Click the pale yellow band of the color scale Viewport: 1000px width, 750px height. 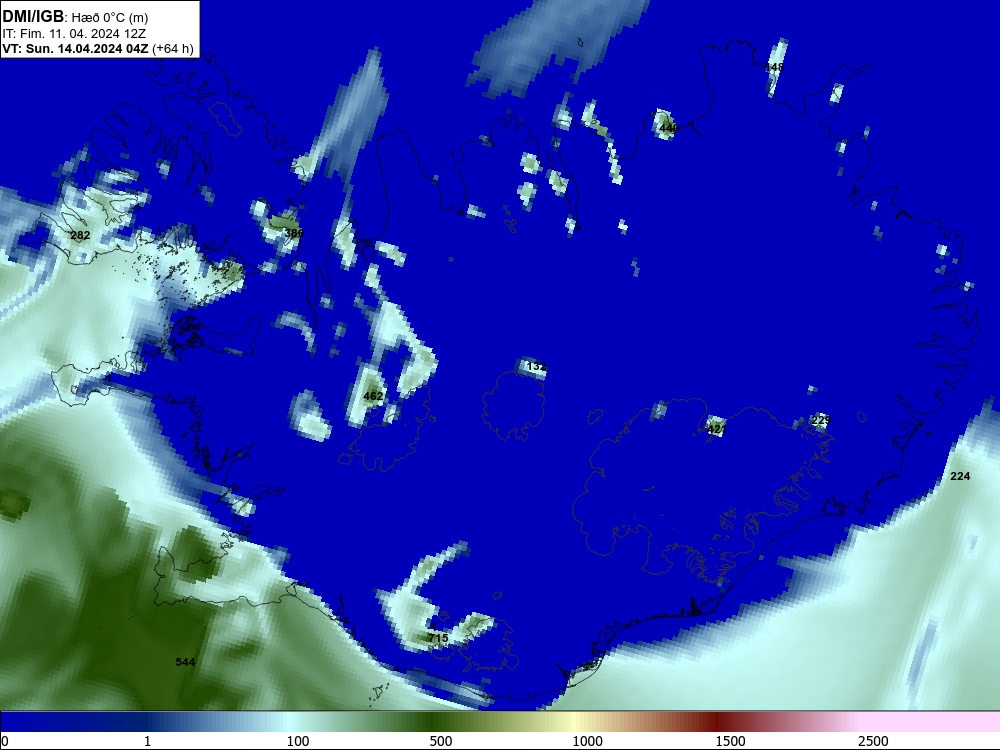[574, 722]
